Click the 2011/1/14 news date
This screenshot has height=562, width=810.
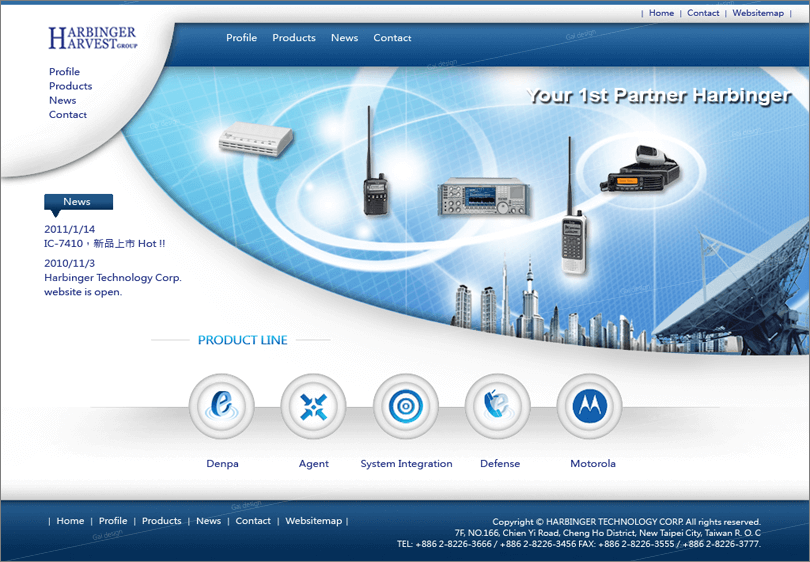(x=70, y=229)
